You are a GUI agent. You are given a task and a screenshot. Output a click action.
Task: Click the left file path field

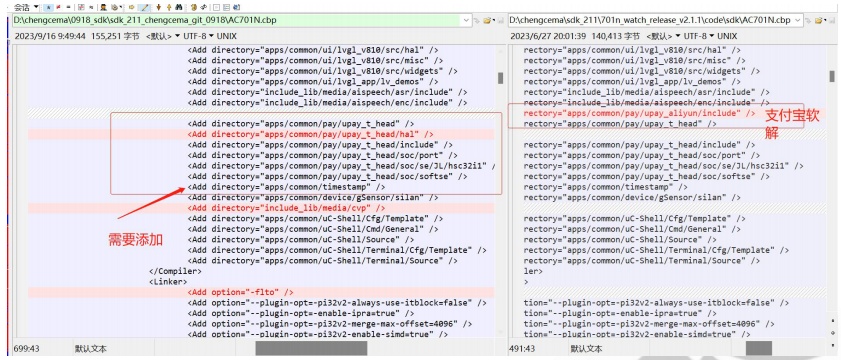241,20
